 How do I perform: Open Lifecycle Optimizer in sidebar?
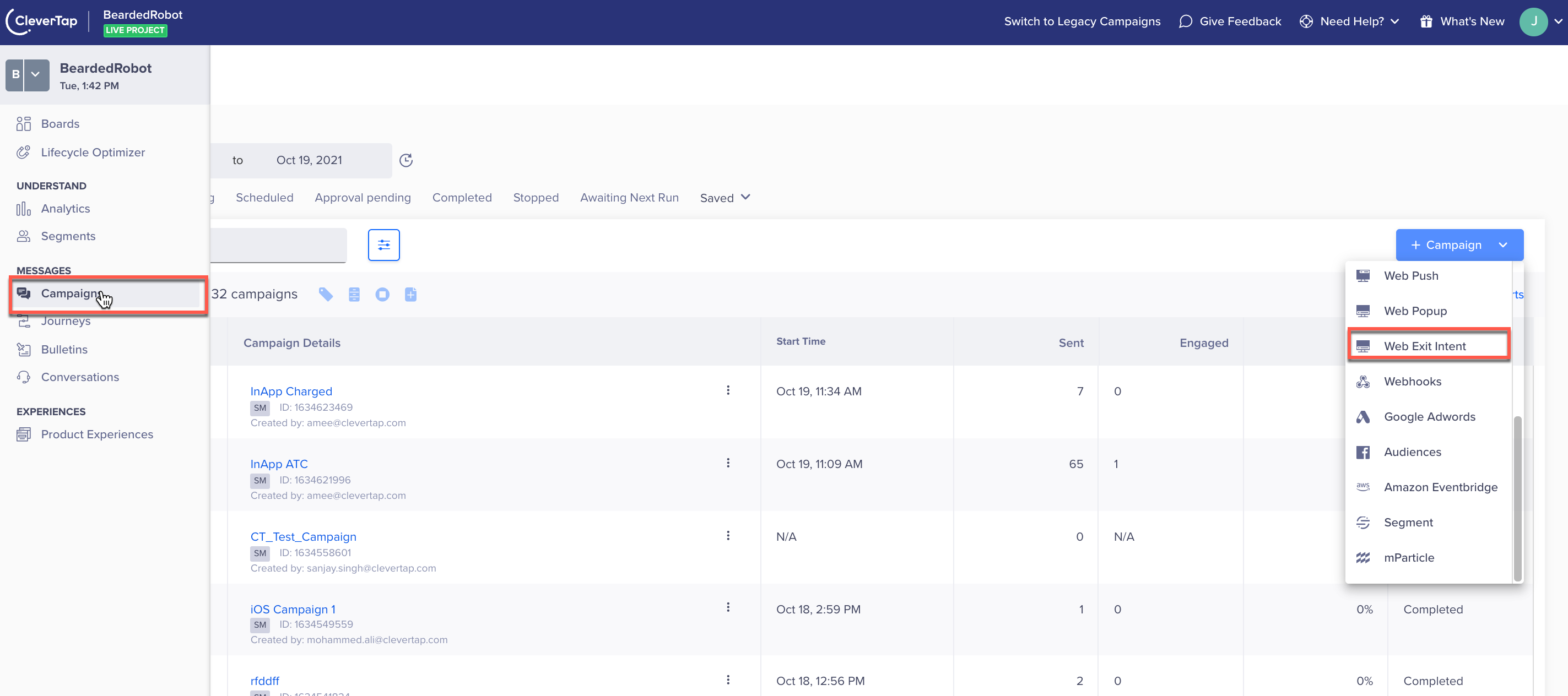coord(93,152)
